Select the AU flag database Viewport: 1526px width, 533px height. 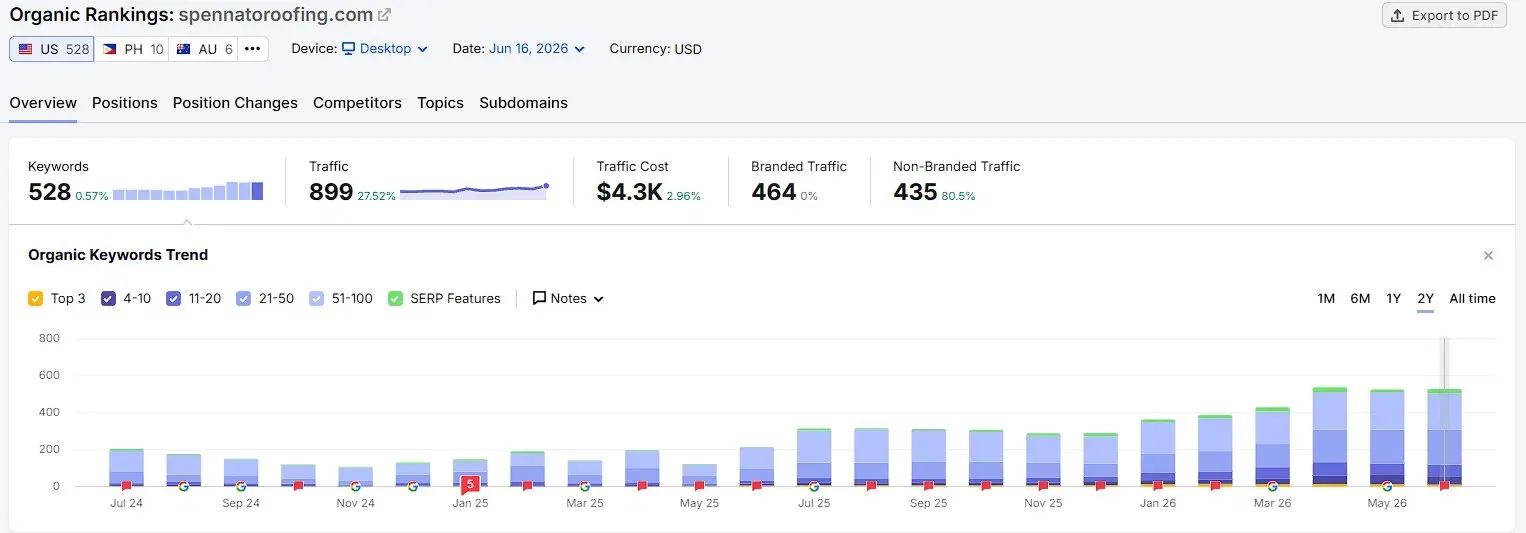(x=203, y=49)
